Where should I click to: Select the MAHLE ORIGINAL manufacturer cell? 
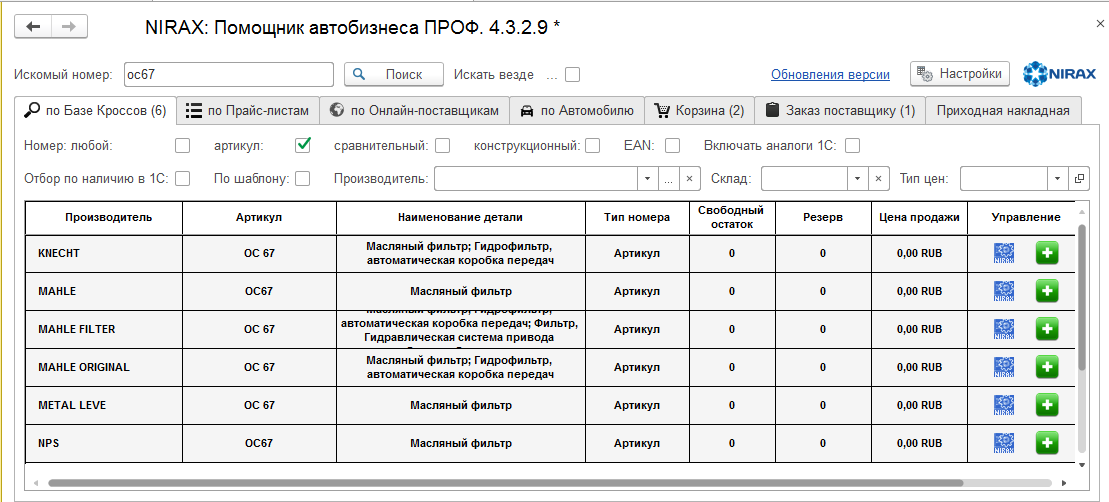[x=104, y=368]
